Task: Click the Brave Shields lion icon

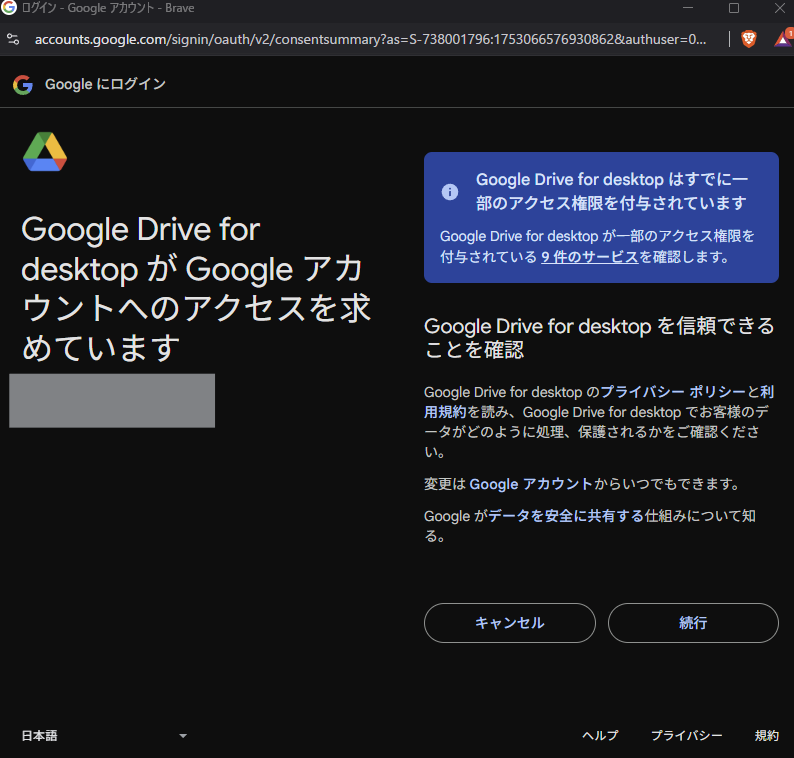Action: click(x=749, y=40)
